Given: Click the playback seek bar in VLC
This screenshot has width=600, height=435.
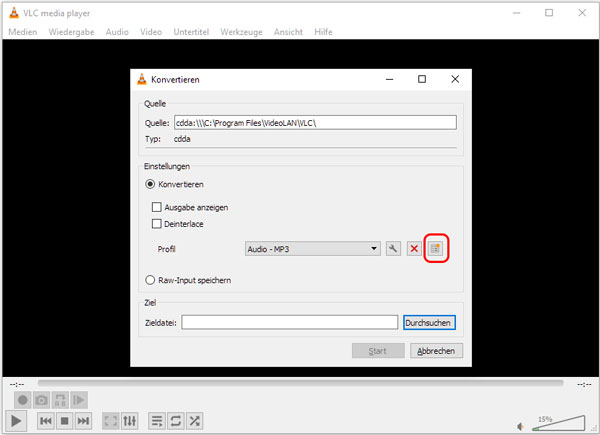Looking at the screenshot, I should tap(300, 383).
